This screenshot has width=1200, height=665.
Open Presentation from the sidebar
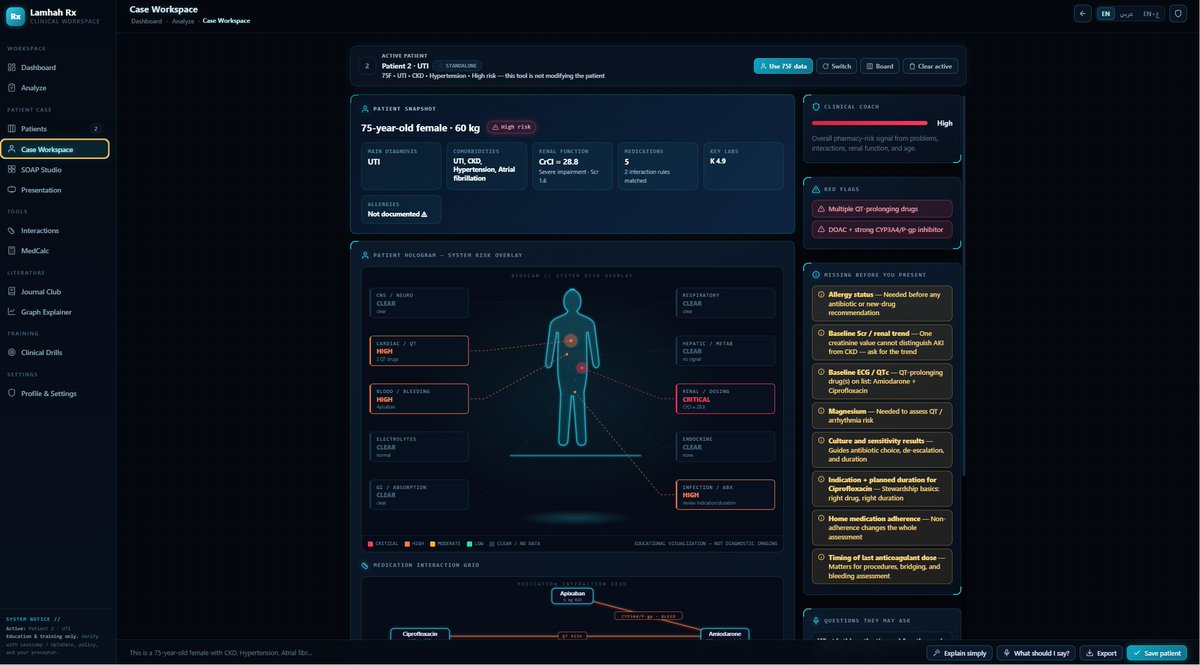click(55, 189)
